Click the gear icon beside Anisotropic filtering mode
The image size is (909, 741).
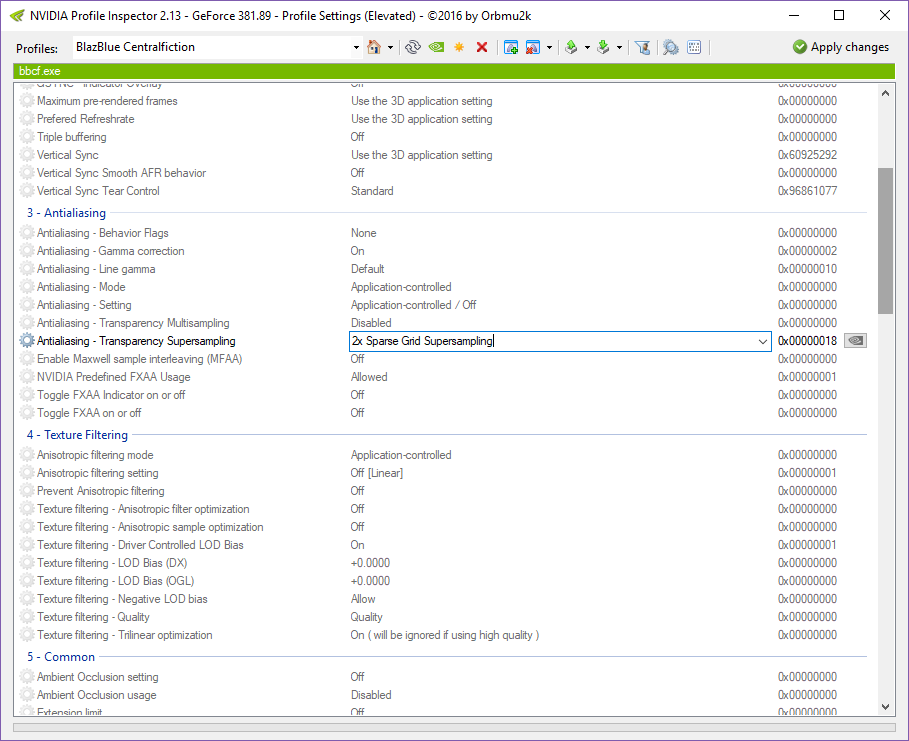click(27, 455)
